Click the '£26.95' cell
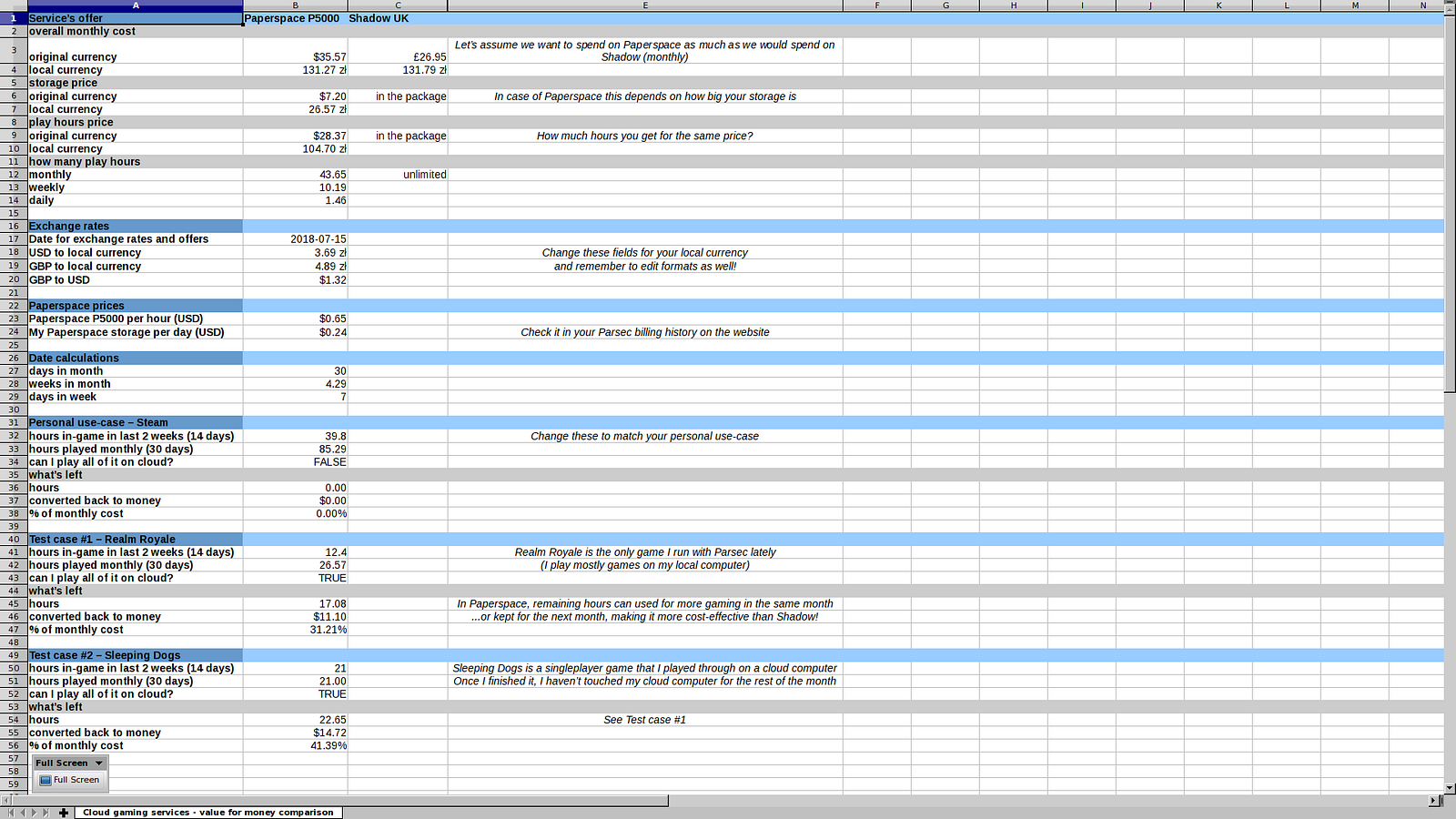1456x819 pixels. click(x=398, y=51)
